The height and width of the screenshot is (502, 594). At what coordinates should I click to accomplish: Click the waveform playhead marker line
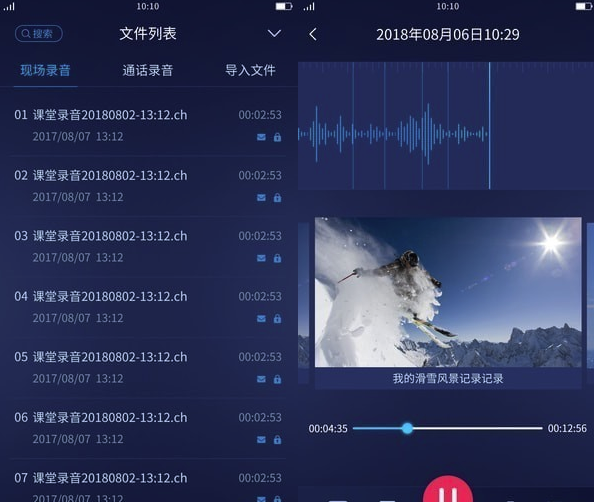[x=489, y=125]
